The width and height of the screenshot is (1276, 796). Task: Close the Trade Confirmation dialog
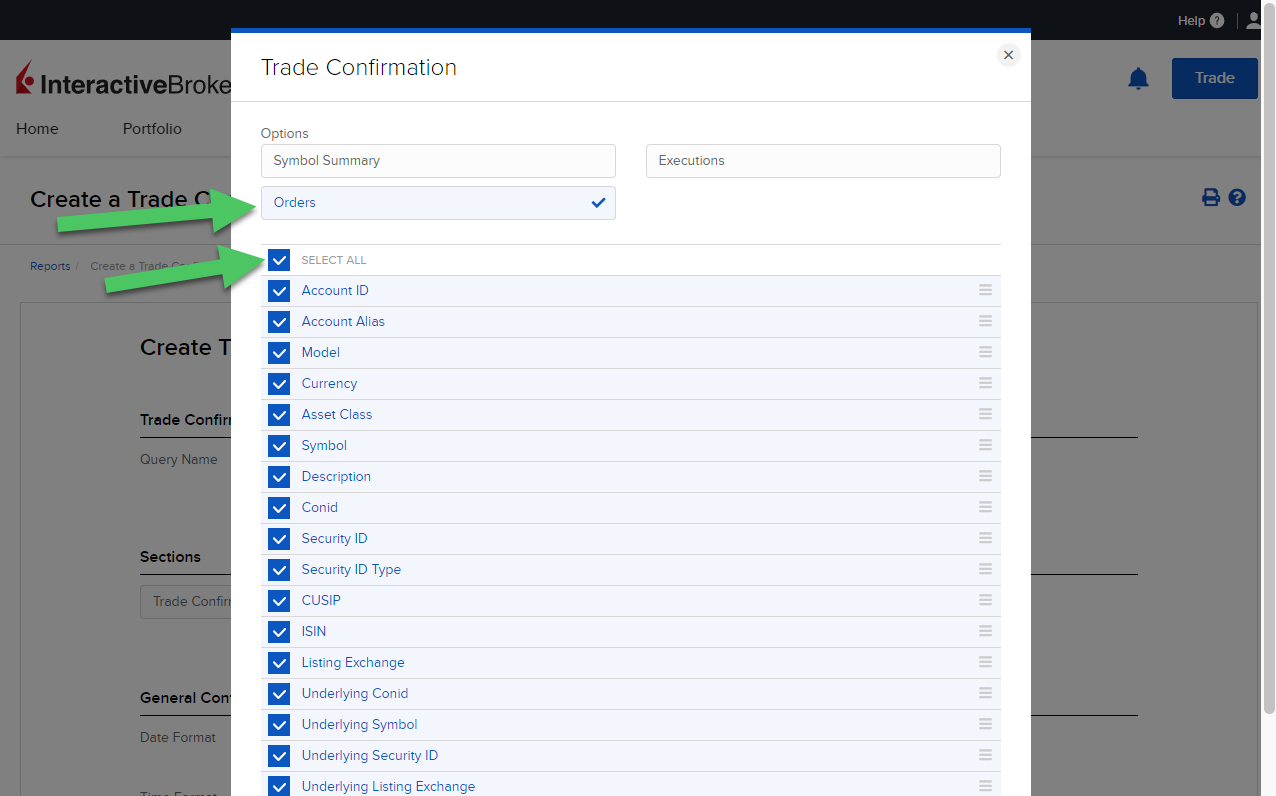pos(1008,55)
